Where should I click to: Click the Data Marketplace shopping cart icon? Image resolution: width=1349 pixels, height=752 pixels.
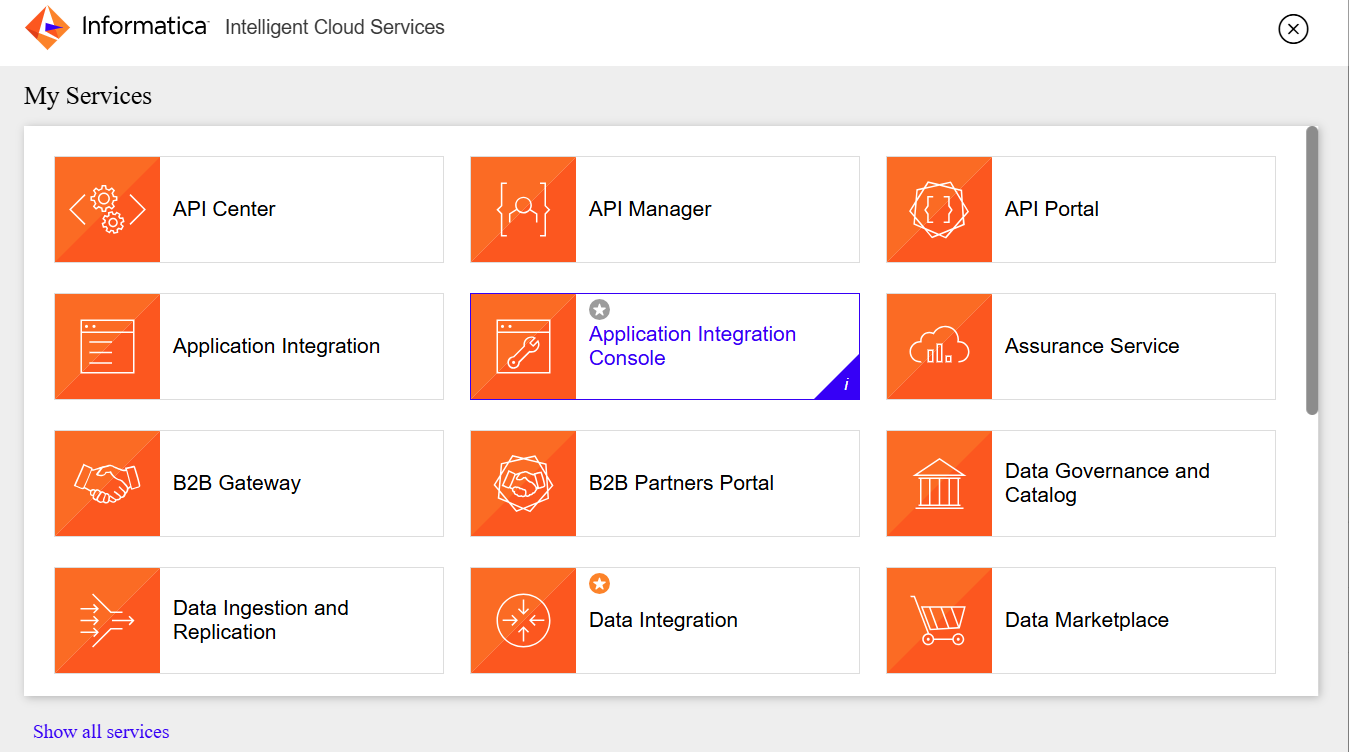[x=939, y=620]
